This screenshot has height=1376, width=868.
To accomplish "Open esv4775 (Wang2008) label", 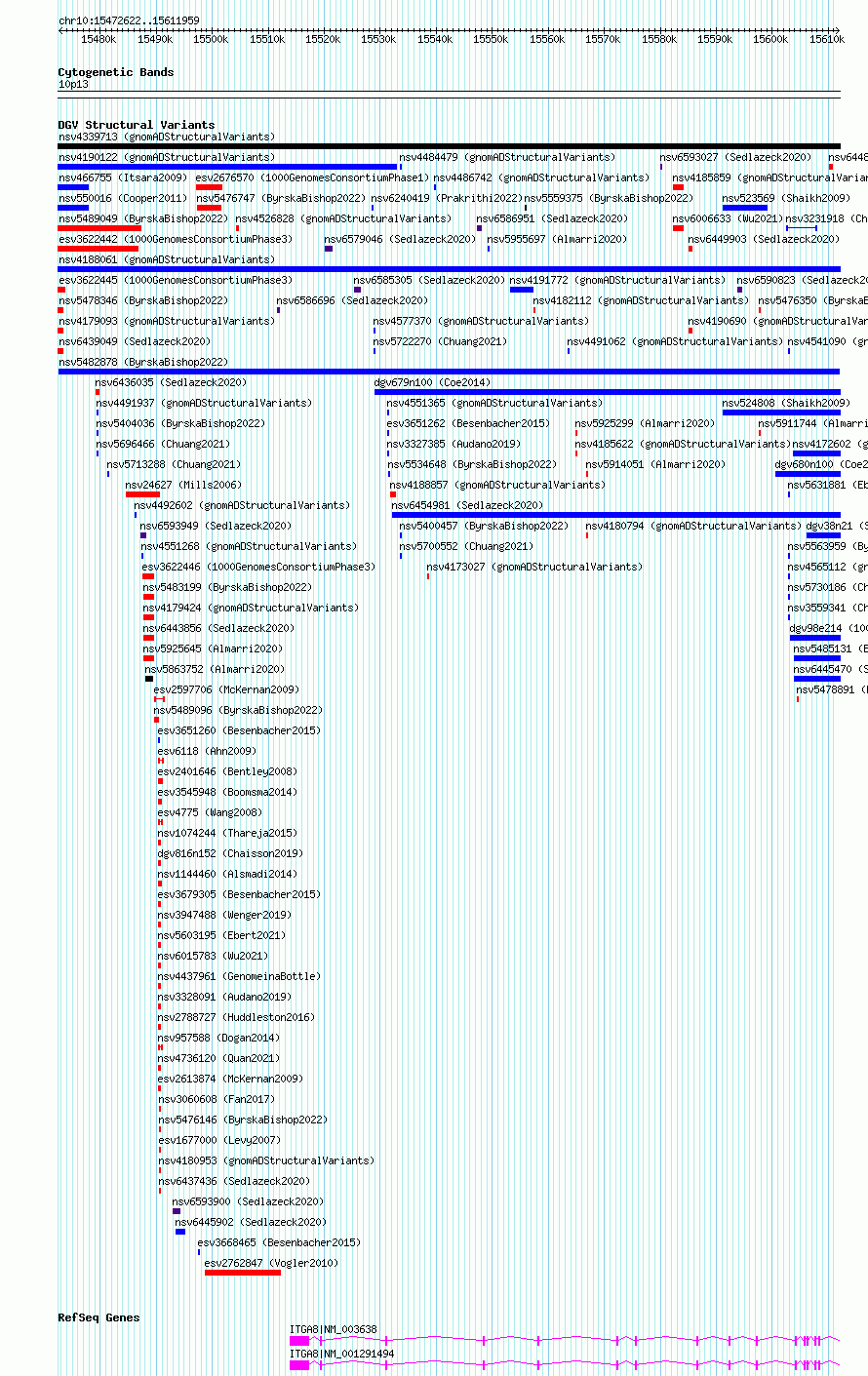I will pos(210,812).
